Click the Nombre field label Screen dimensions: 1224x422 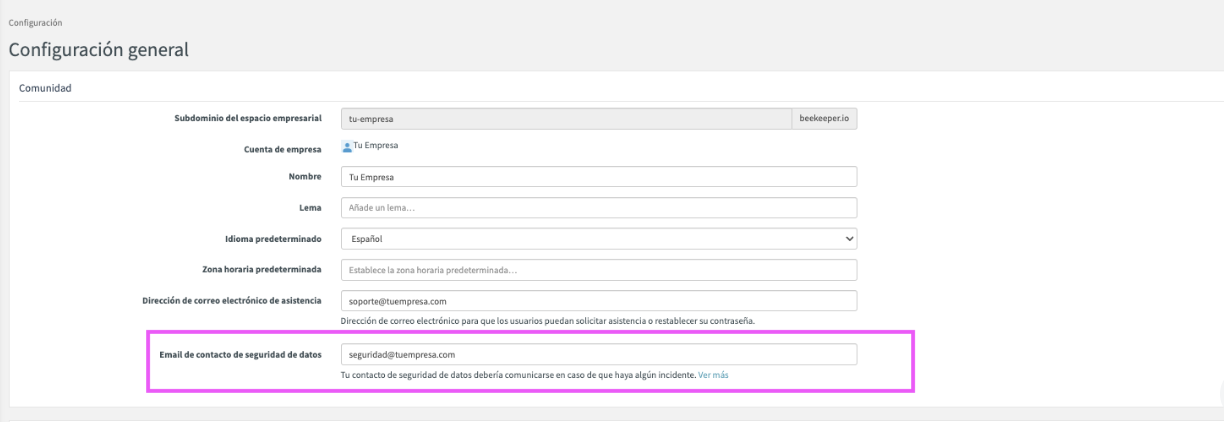[305, 177]
